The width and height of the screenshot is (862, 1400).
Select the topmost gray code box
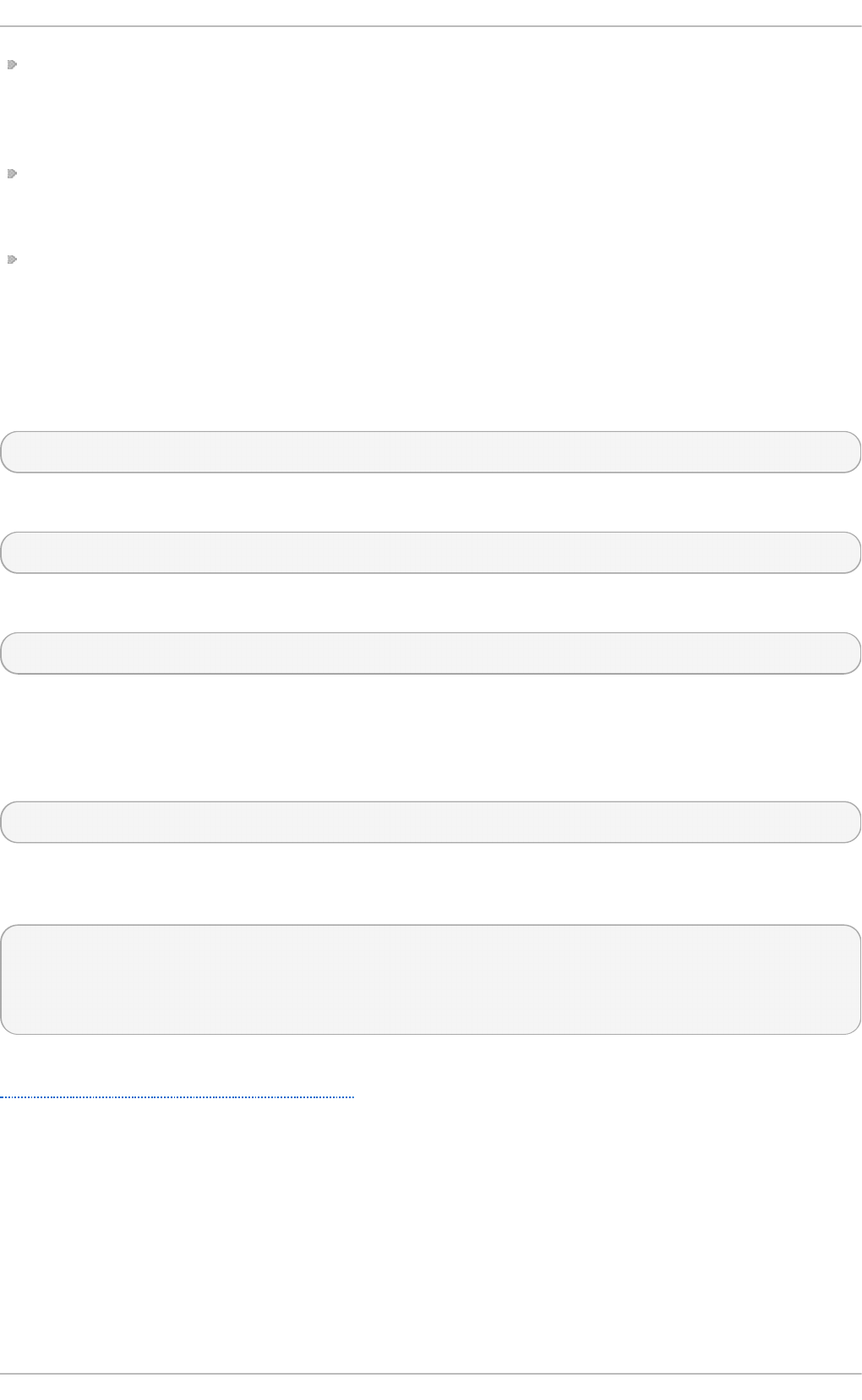pos(431,451)
